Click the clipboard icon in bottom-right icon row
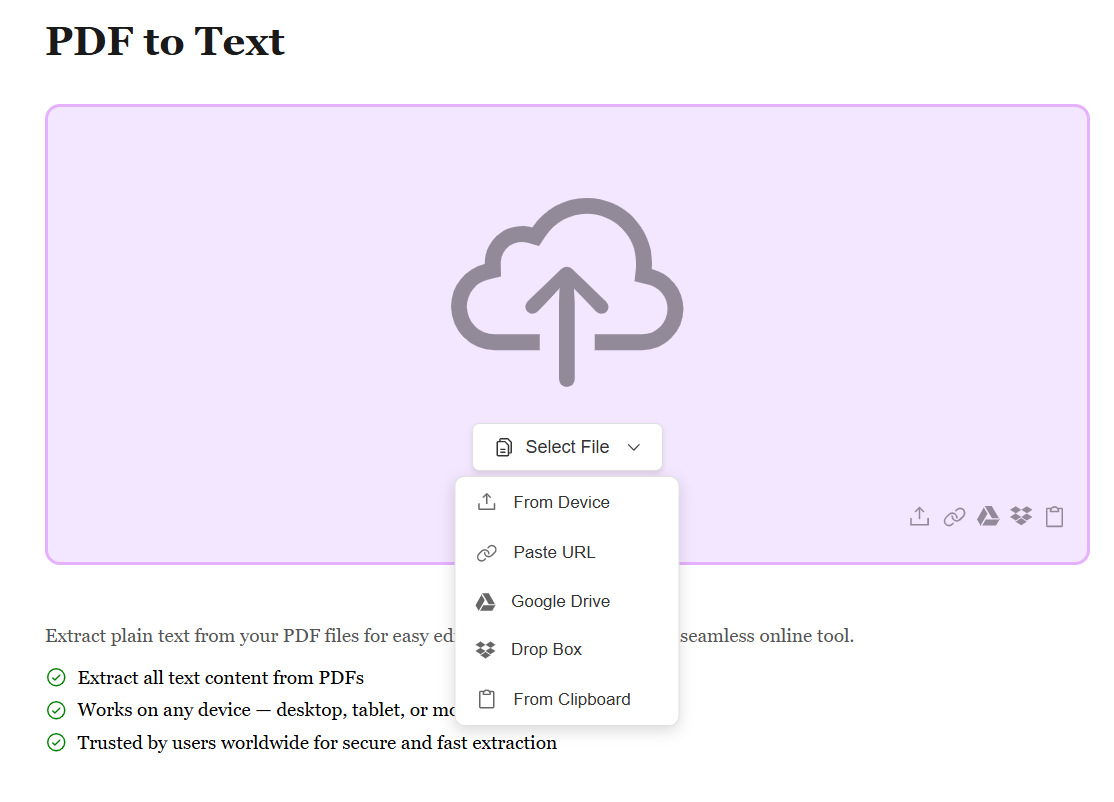 click(1054, 516)
